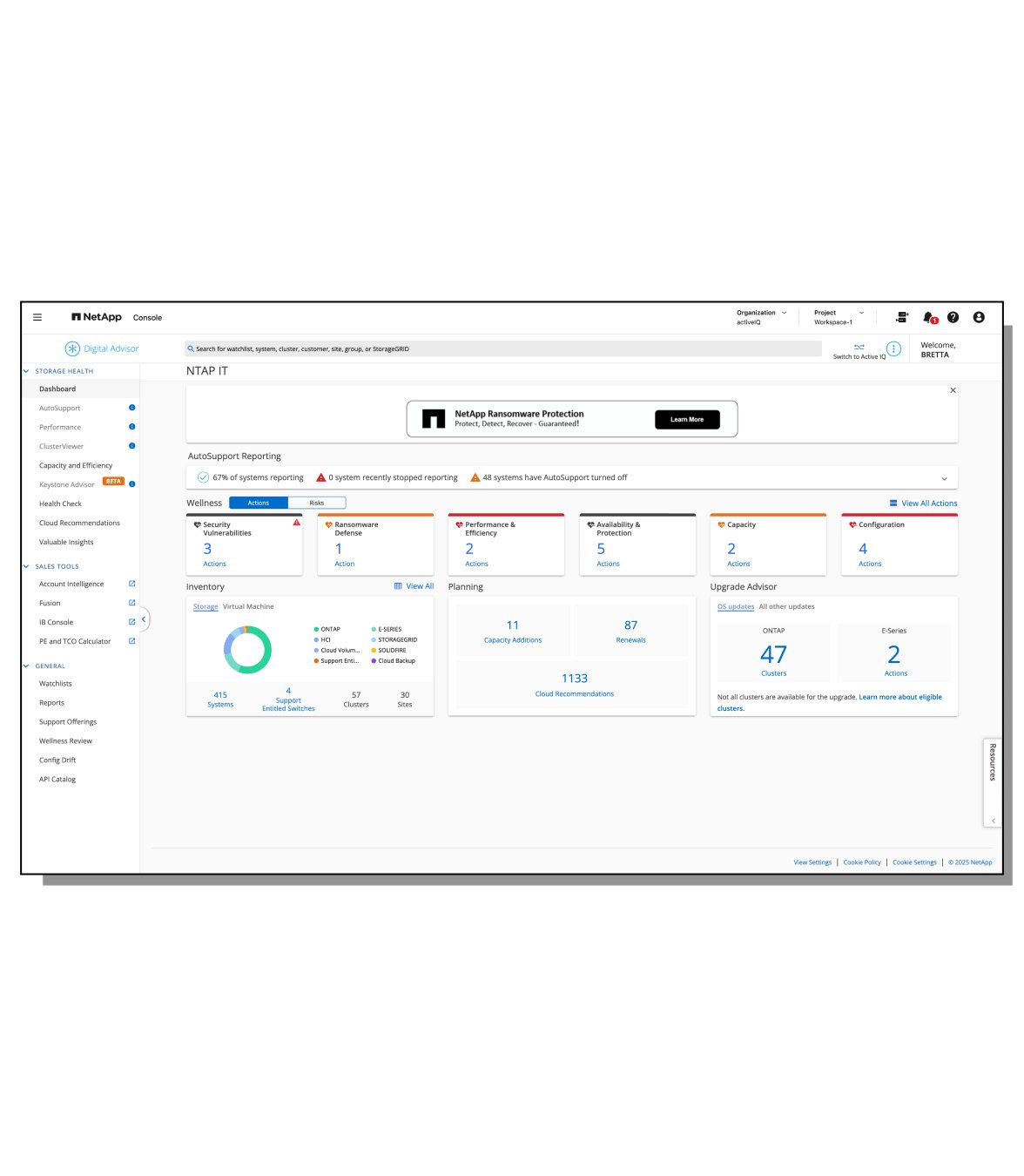
Task: Click the green checkmark for systems reporting
Action: [x=203, y=477]
